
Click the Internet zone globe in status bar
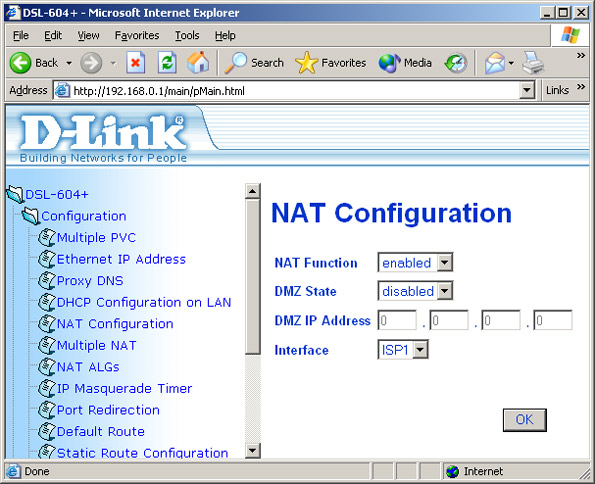(452, 471)
